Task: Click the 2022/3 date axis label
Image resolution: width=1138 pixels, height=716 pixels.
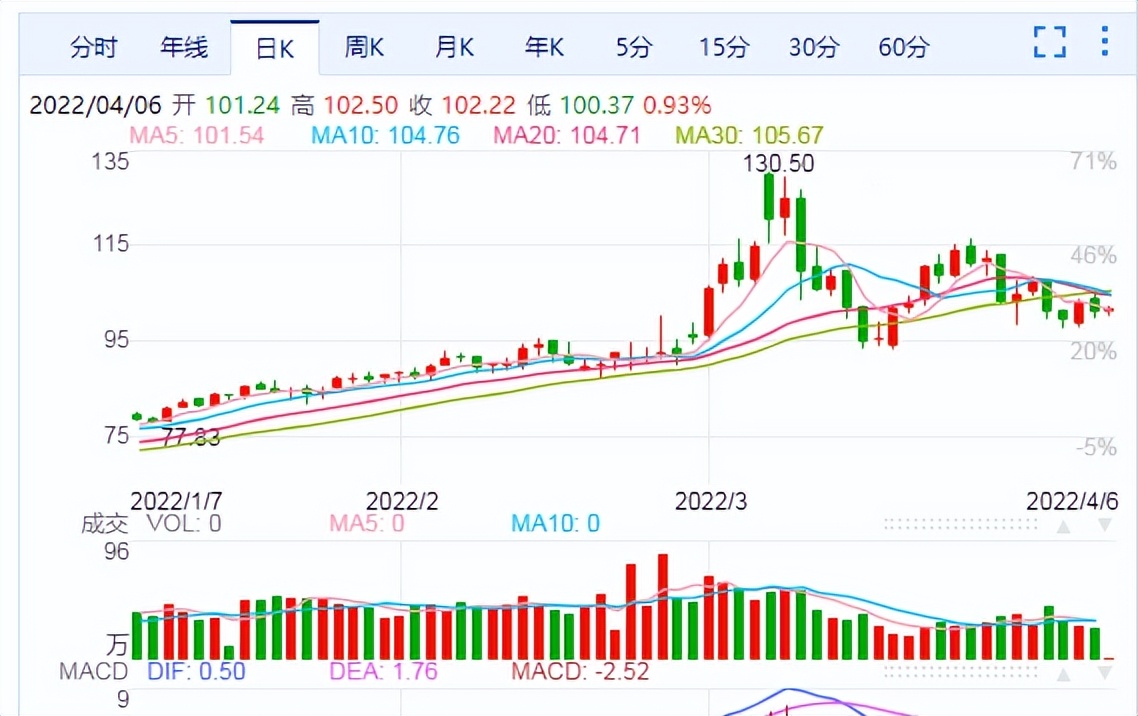Action: pyautogui.click(x=711, y=501)
